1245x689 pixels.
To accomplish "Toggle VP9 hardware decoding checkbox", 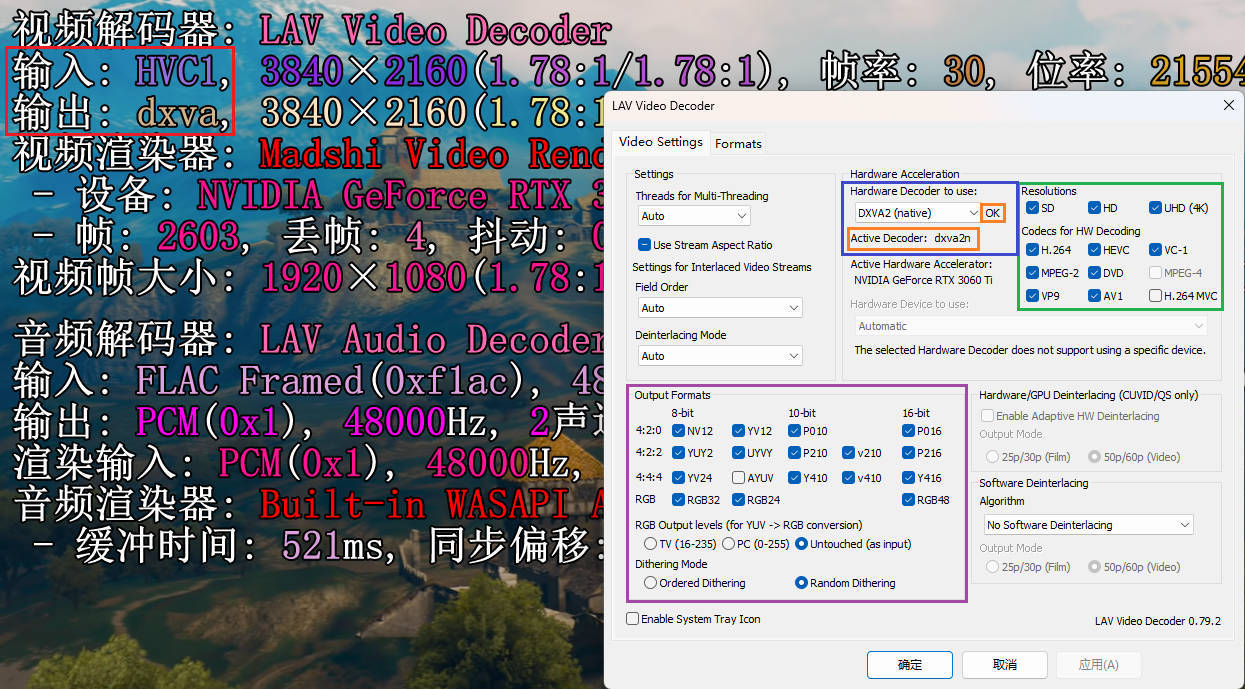I will pos(1033,296).
